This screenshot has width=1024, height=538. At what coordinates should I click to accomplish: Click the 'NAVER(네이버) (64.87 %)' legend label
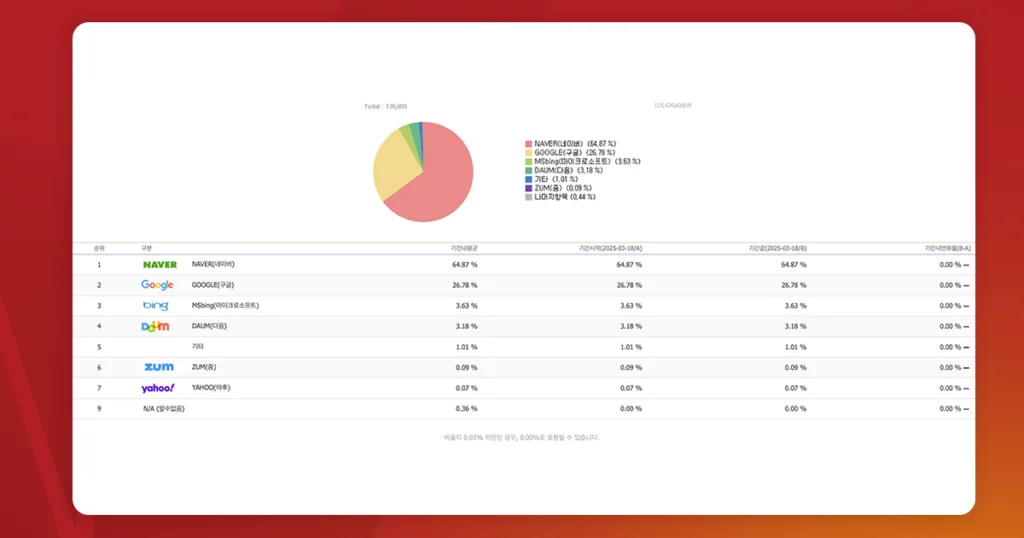coord(575,144)
